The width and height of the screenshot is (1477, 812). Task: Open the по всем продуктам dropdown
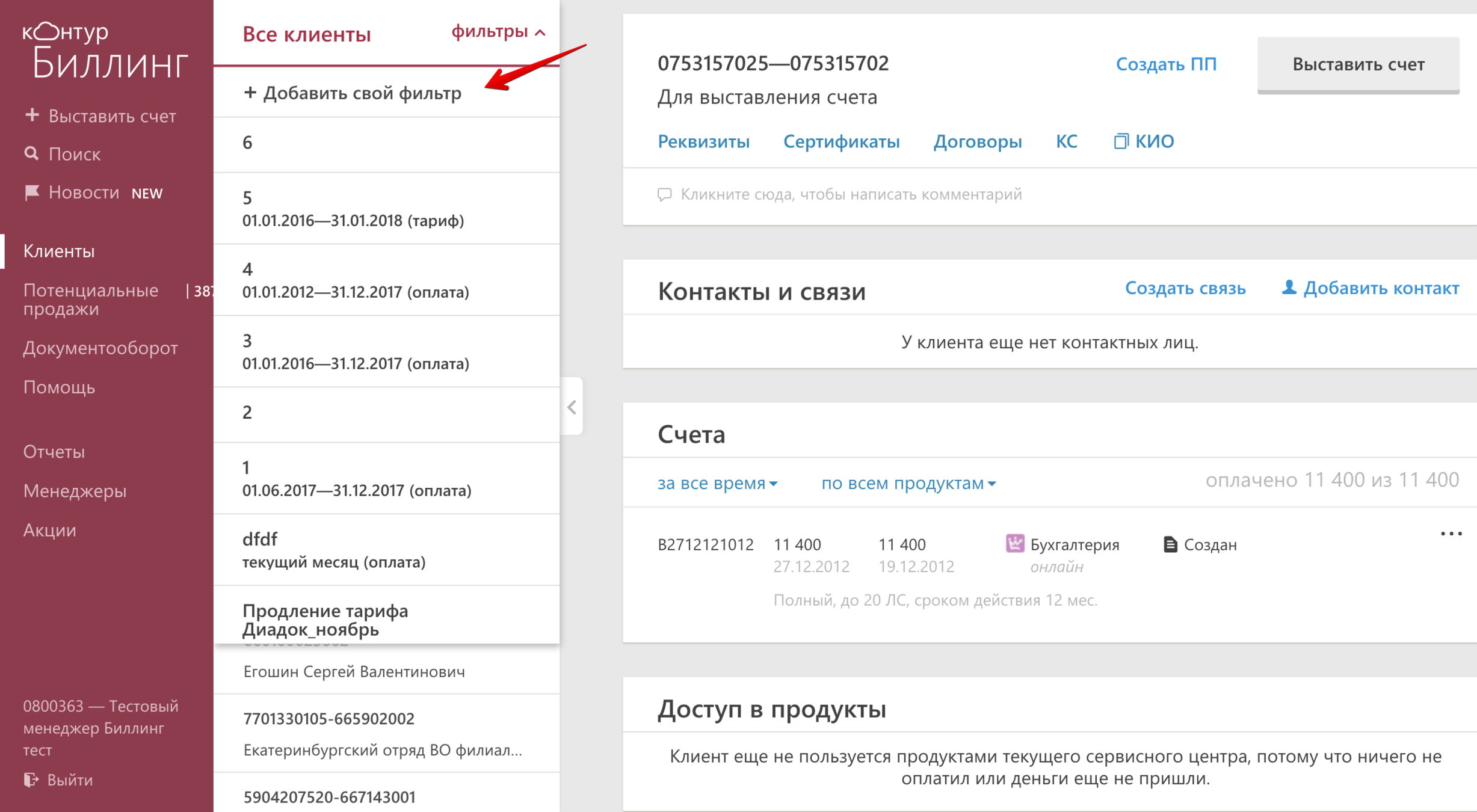tap(908, 483)
